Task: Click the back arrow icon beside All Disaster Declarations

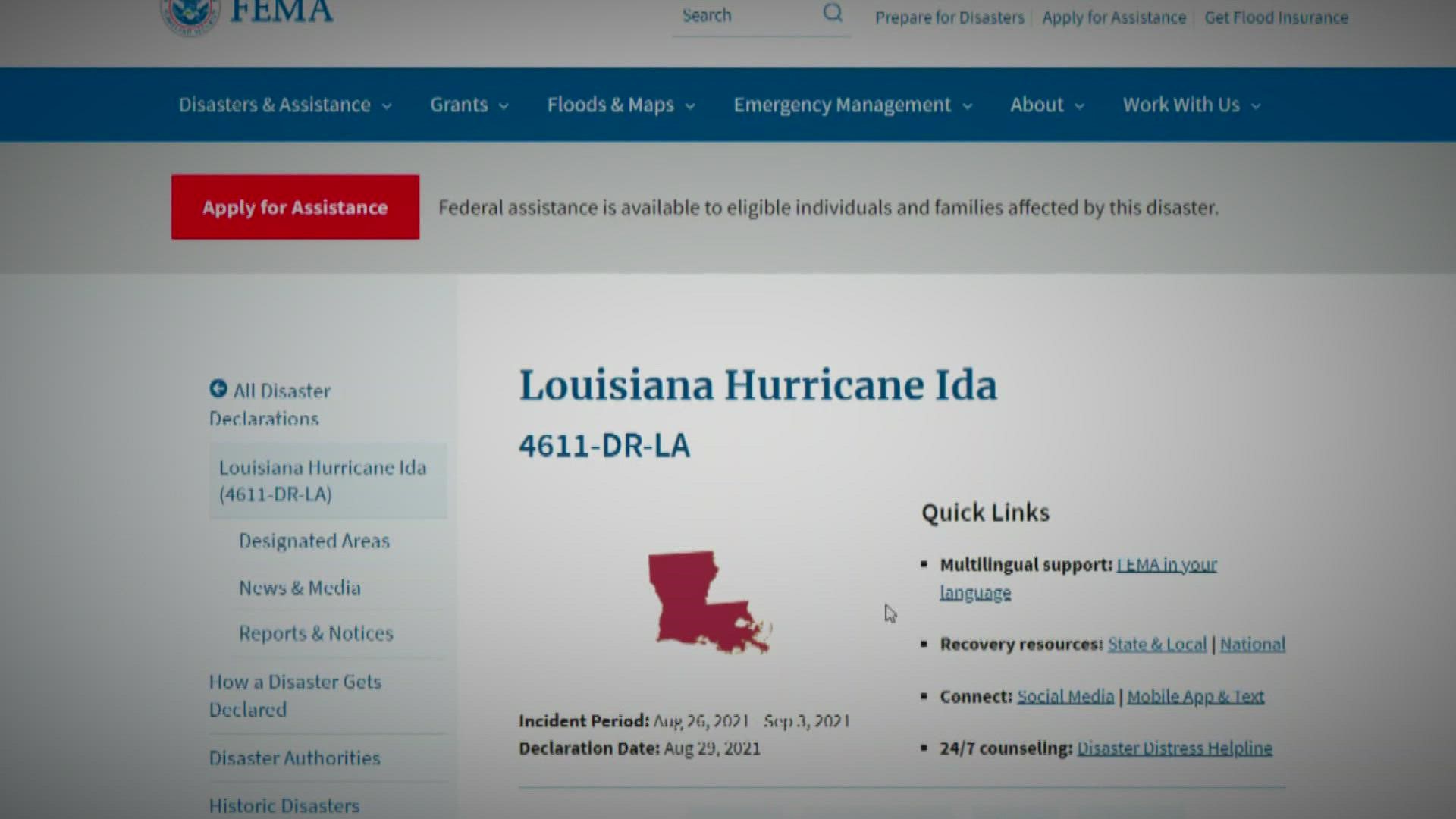Action: tap(218, 389)
